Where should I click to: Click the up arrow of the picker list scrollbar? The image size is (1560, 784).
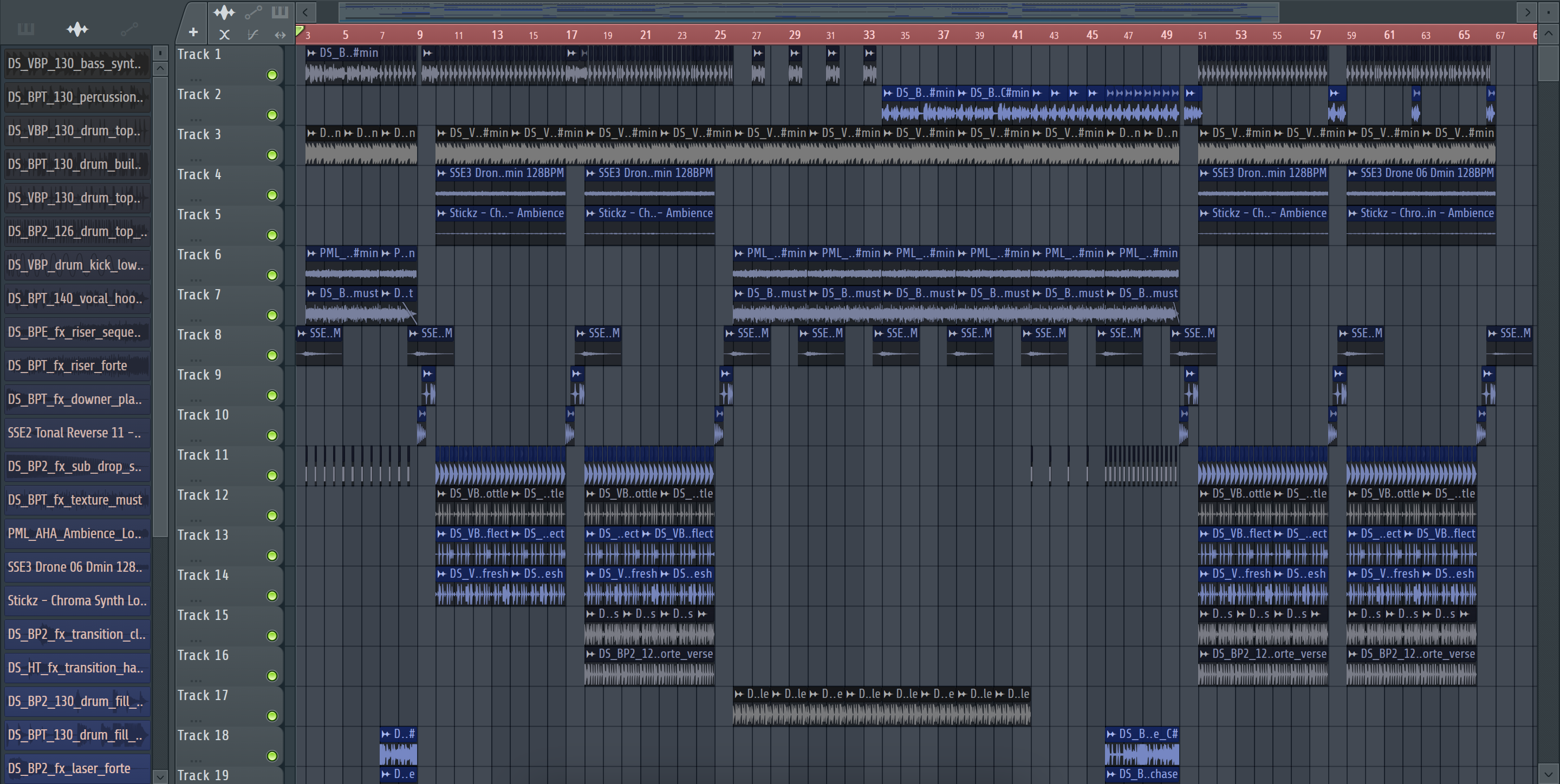tap(160, 68)
